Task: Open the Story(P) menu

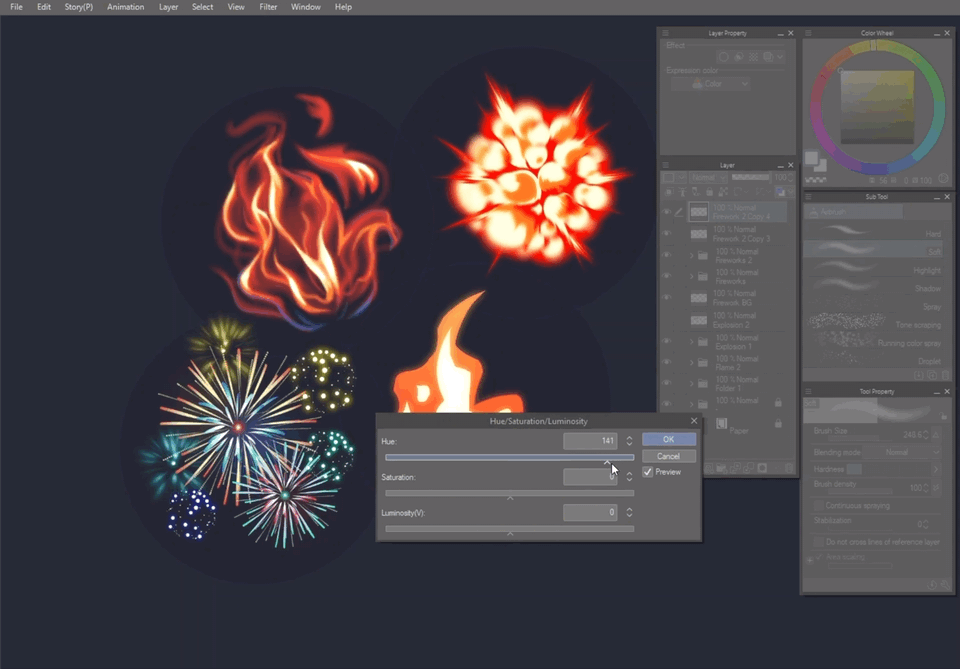Action: pos(79,7)
